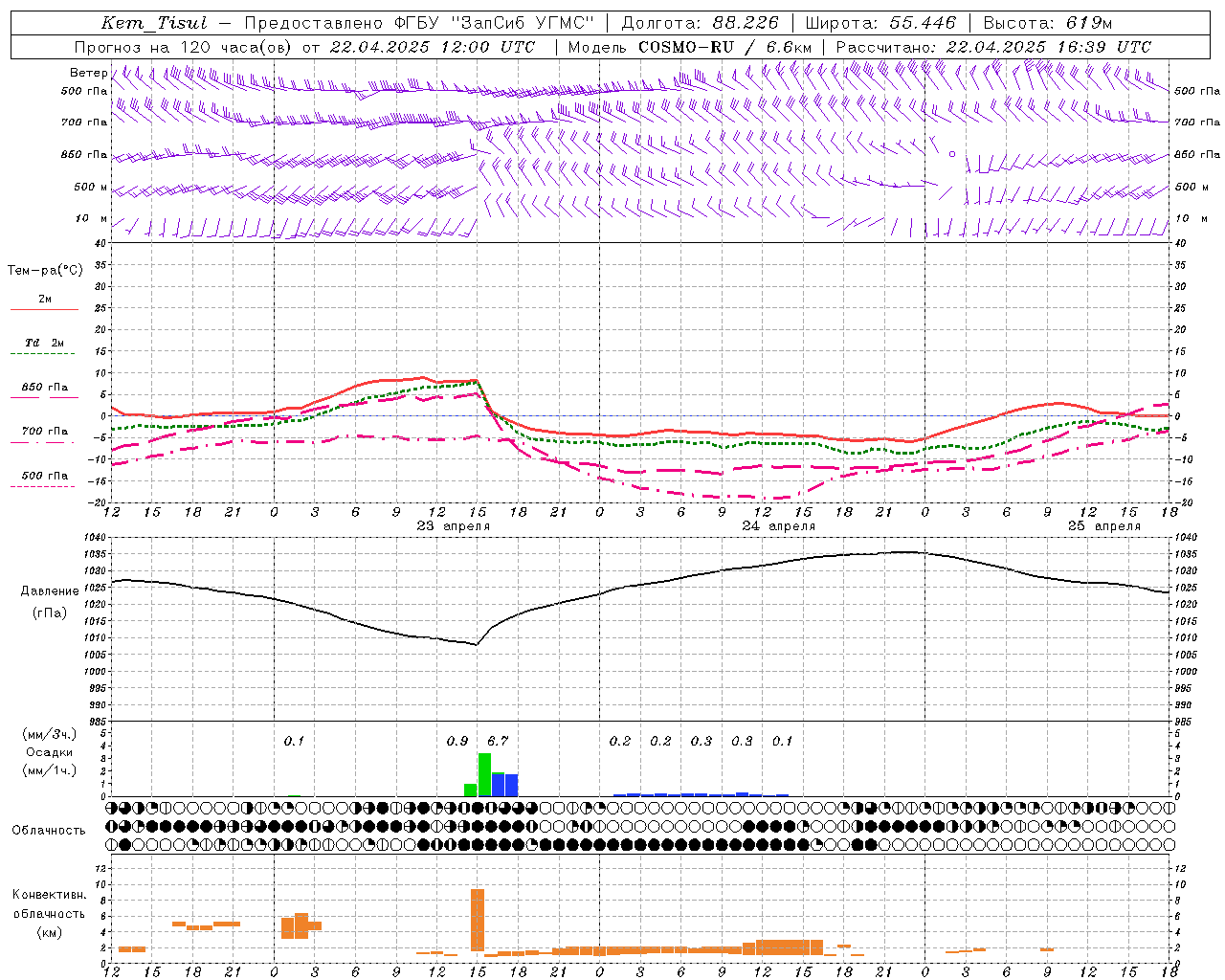Screen dimensions: 1225x980
Task: Click the model name COSMO-RU
Action: tap(686, 47)
